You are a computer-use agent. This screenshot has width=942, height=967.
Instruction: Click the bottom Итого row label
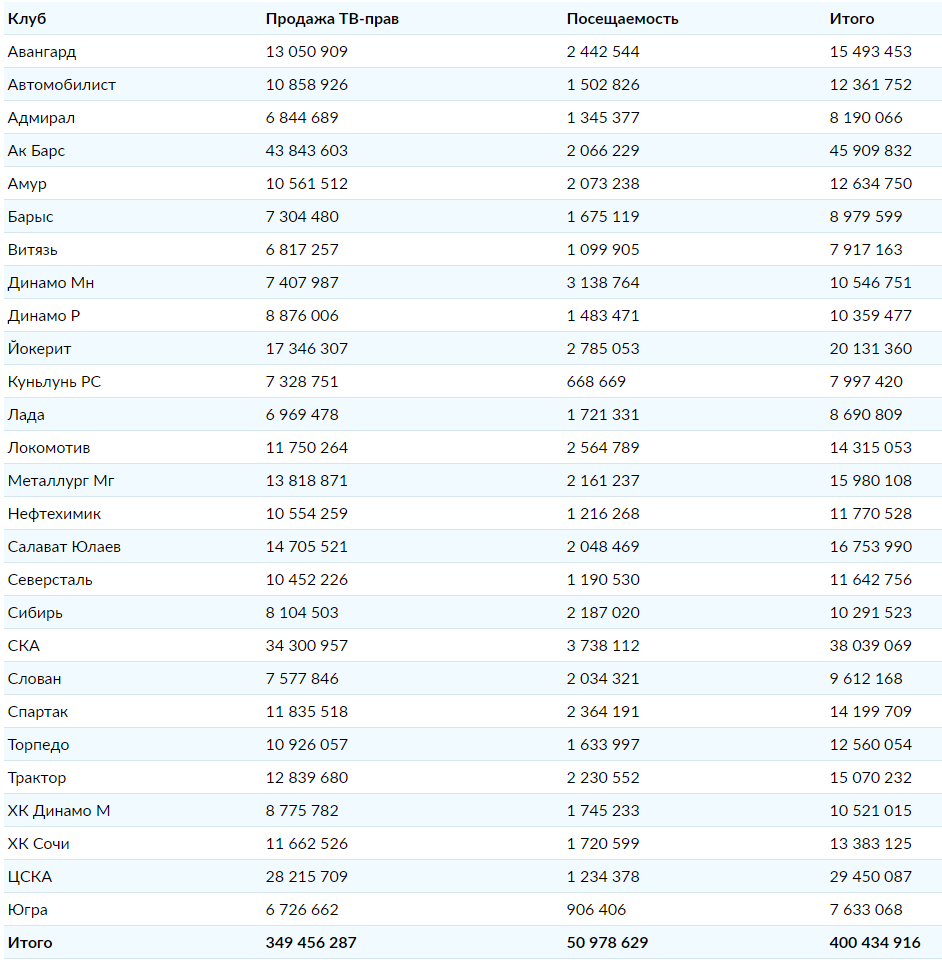[30, 943]
